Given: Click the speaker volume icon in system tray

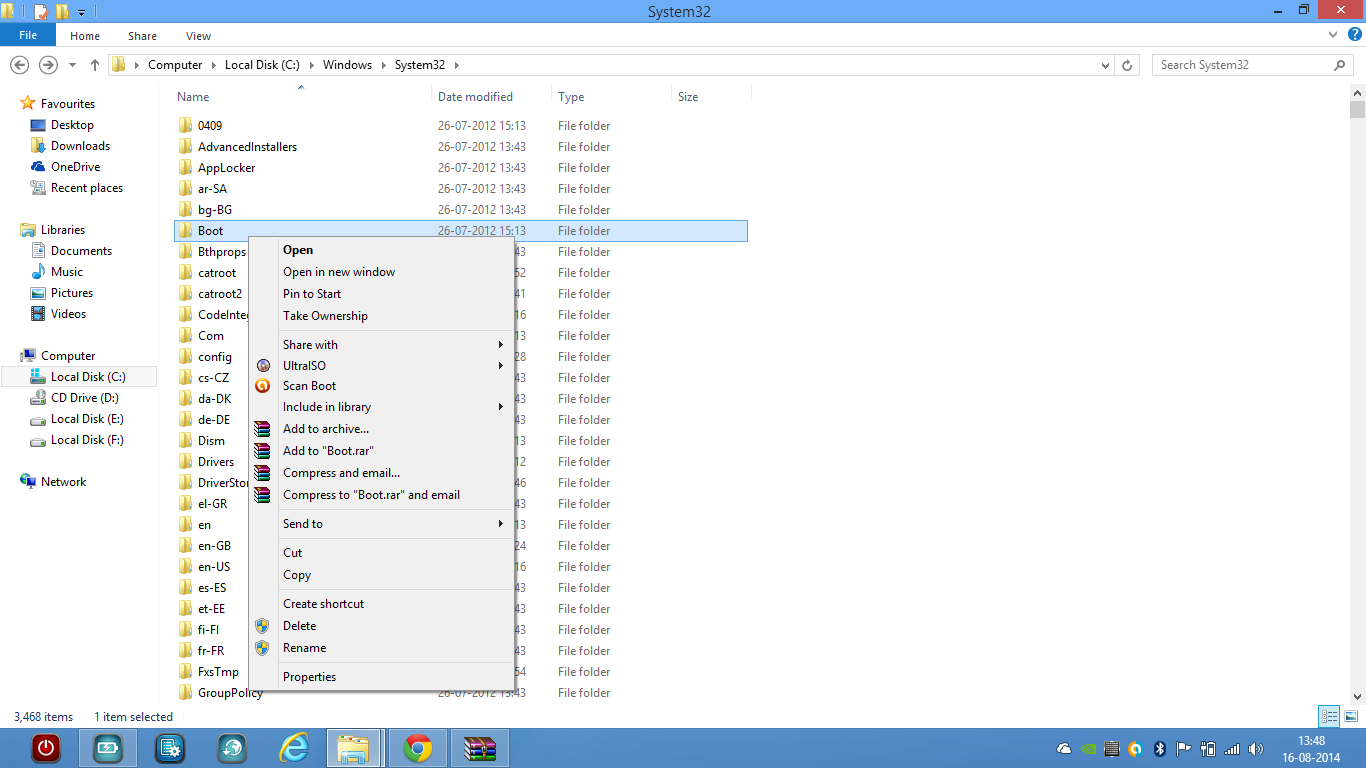Looking at the screenshot, I should [x=1256, y=748].
